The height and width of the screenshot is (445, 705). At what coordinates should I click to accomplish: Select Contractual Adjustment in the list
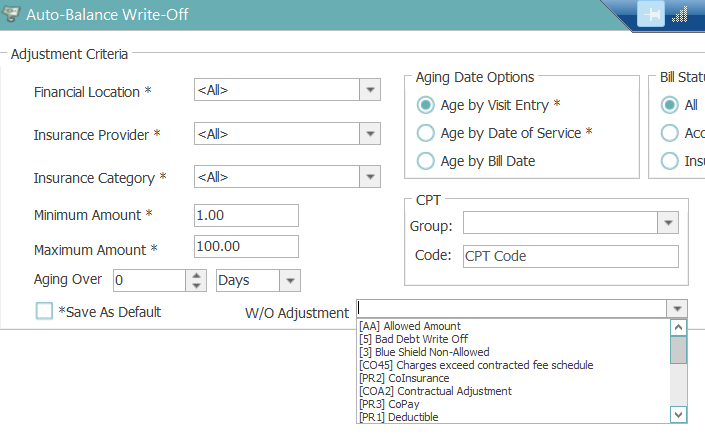[435, 391]
